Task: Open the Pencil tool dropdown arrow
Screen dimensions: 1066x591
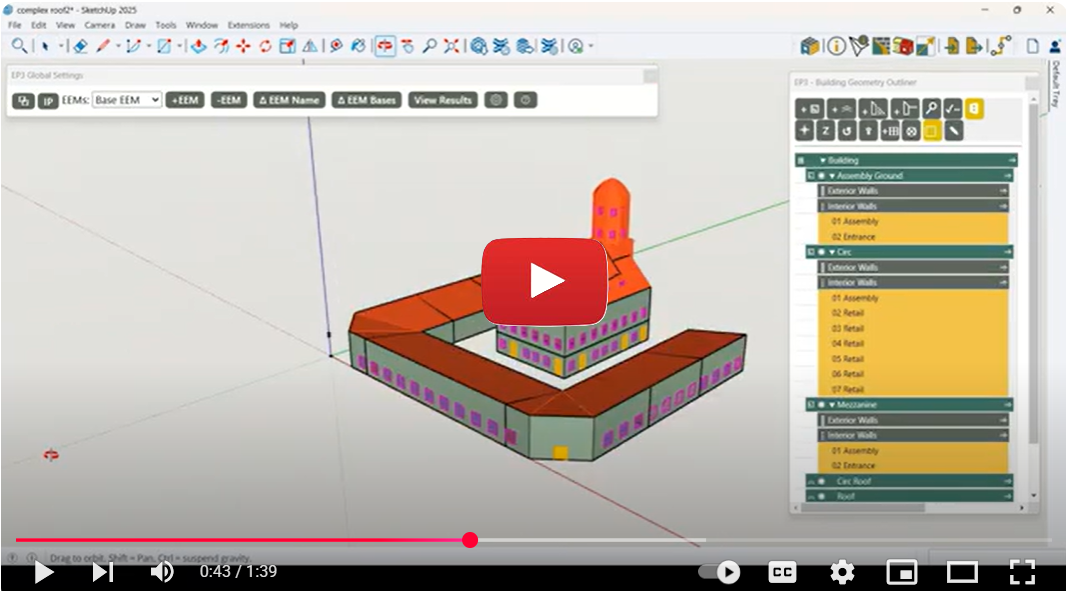Action: [118, 46]
